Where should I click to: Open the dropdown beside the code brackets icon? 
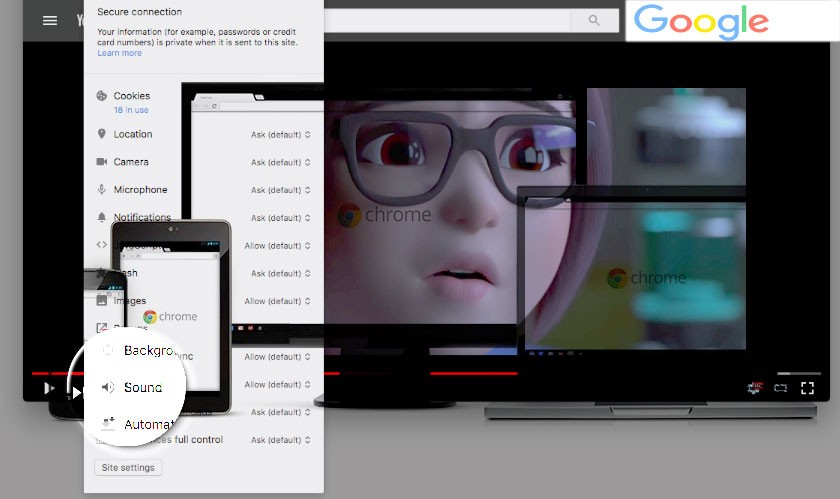point(278,246)
